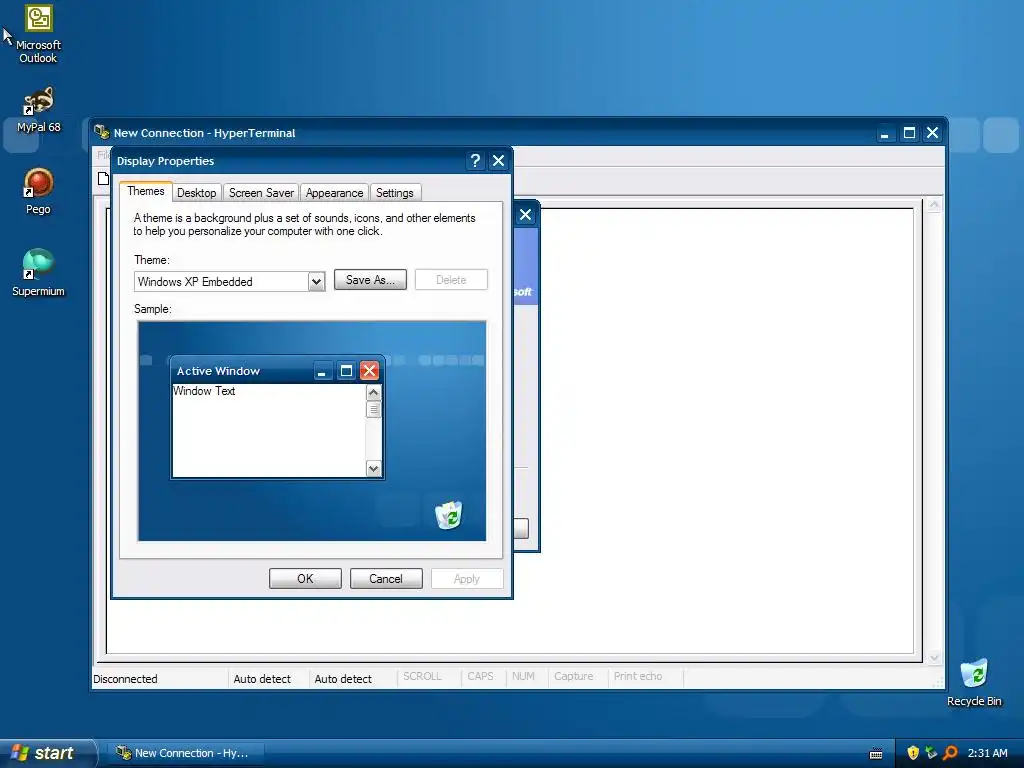Click the NUM status bar indicator
Screen dimensions: 1024x768
(523, 677)
